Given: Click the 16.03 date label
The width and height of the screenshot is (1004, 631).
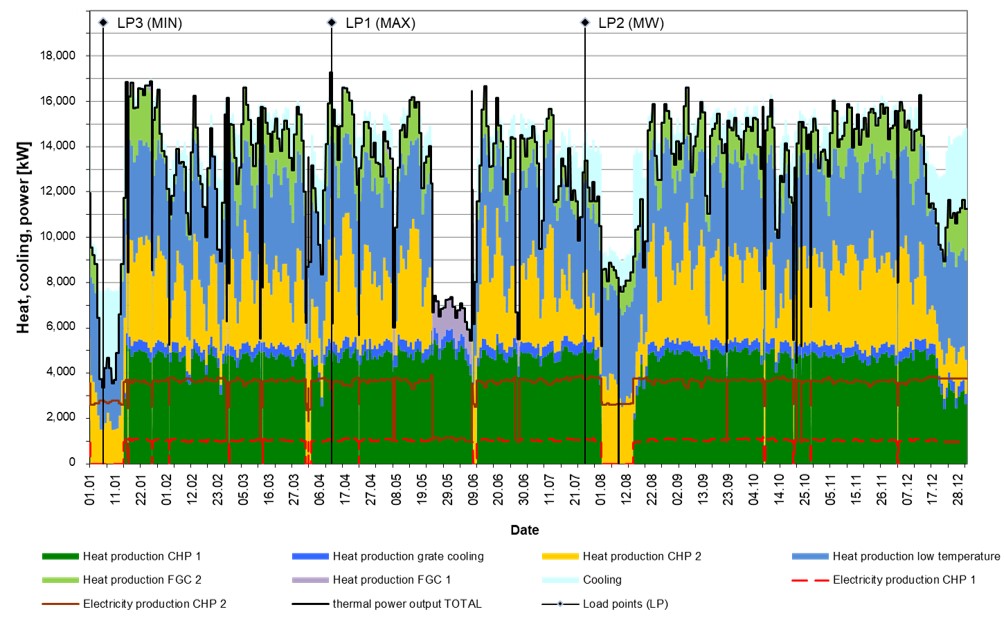Looking at the screenshot, I should [269, 489].
